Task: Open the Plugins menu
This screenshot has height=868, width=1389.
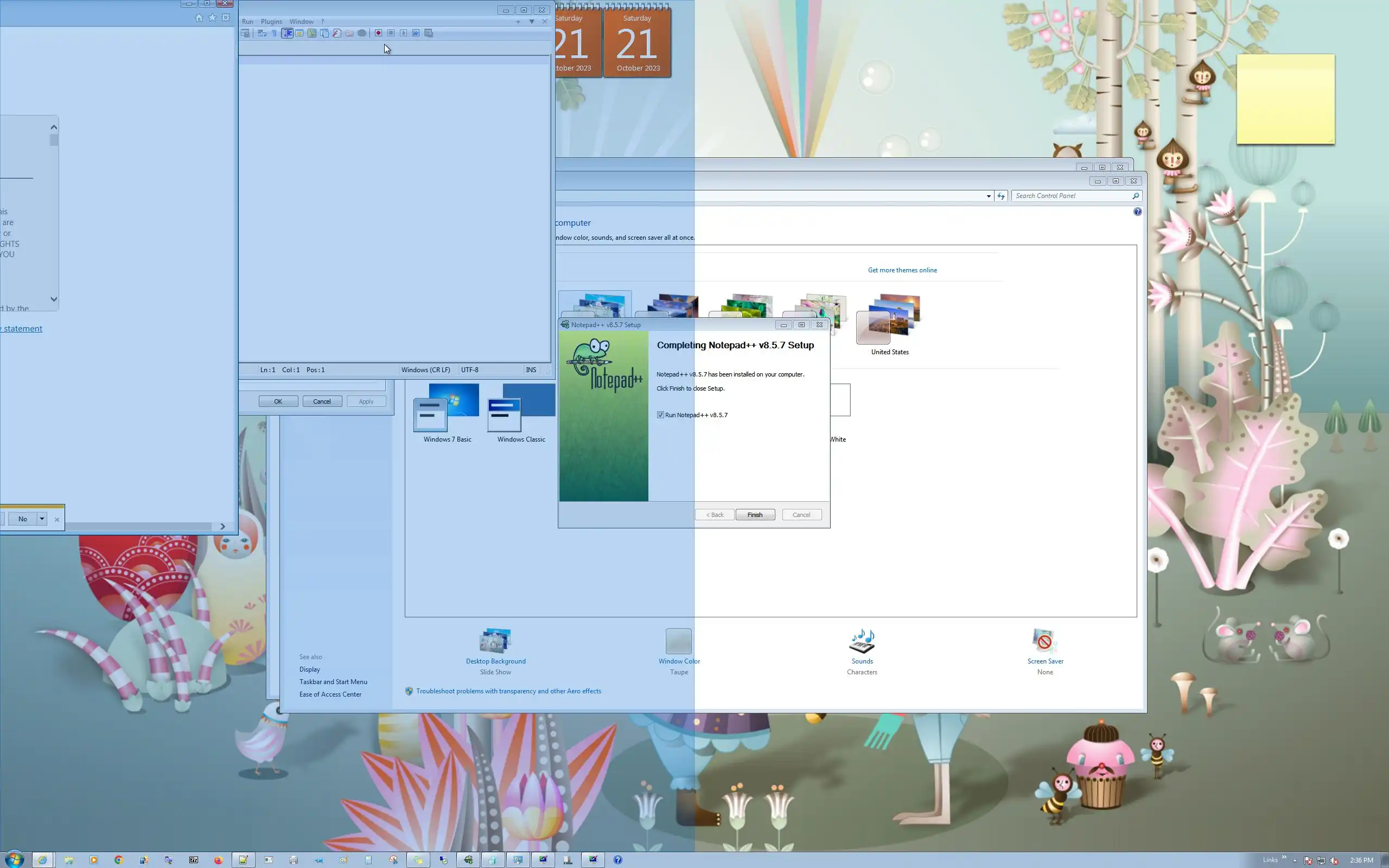Action: point(271,21)
